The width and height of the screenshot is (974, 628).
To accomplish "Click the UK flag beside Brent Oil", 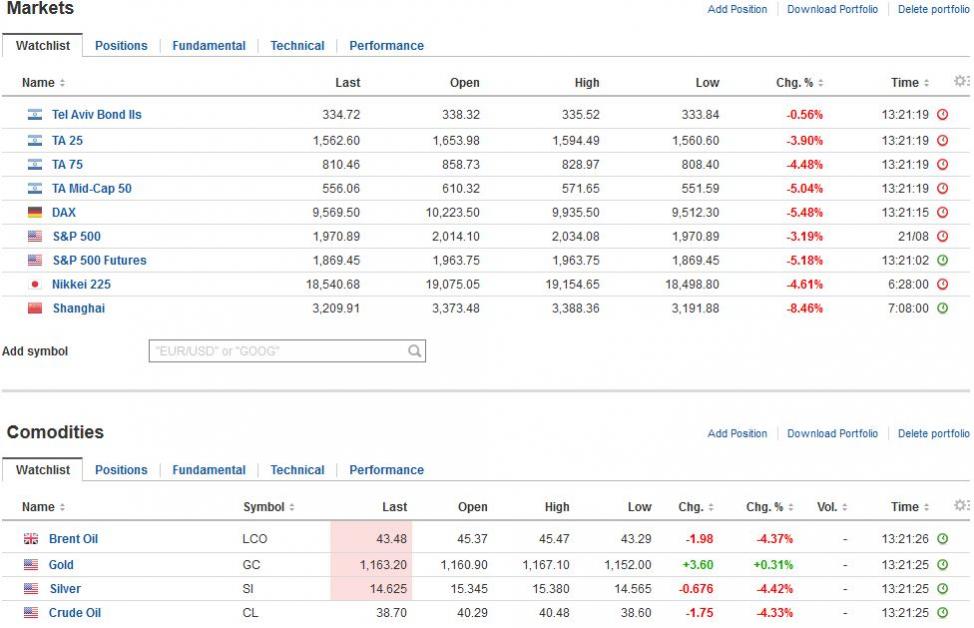I will pyautogui.click(x=31, y=539).
